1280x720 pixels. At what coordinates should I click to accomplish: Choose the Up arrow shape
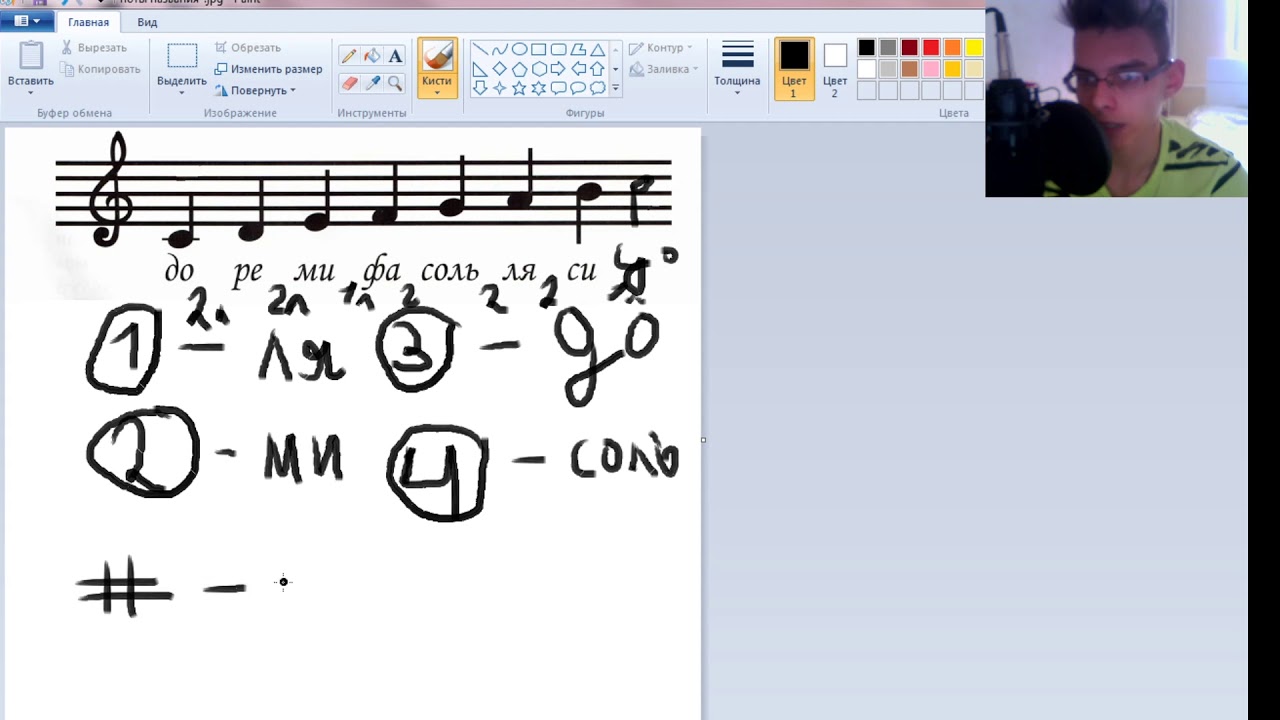coord(597,69)
